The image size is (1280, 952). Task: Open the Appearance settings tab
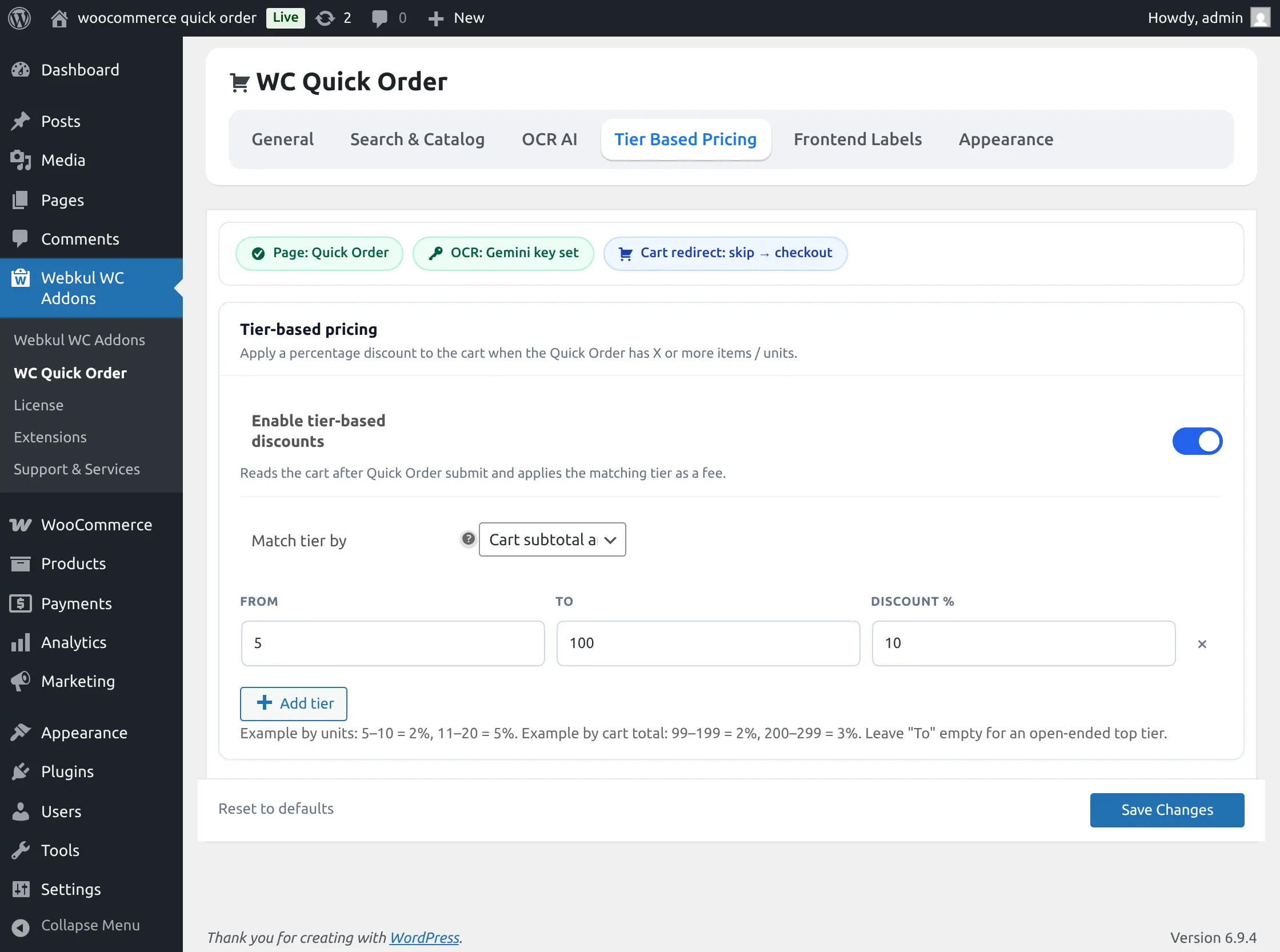[x=1006, y=139]
